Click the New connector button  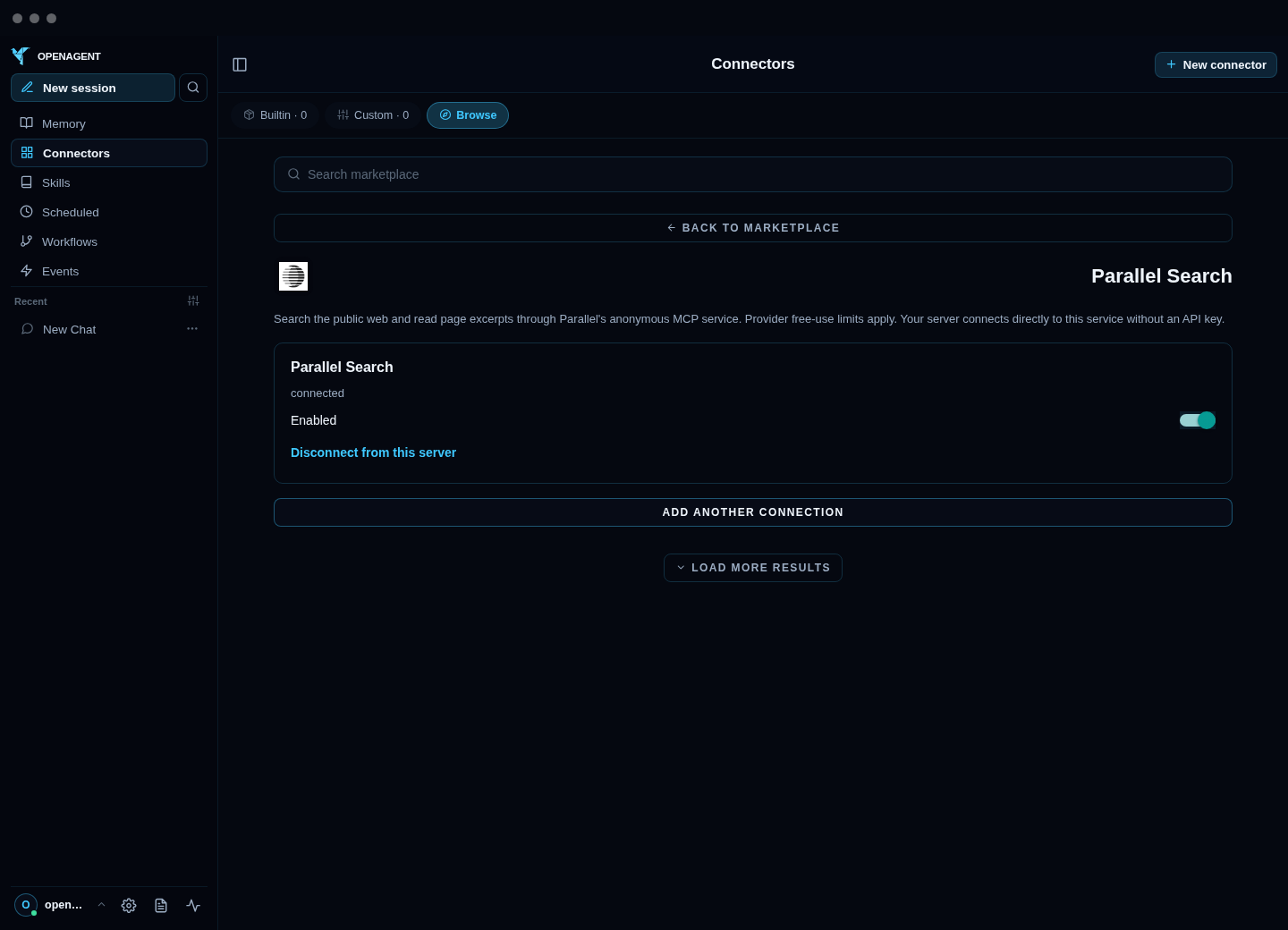point(1216,64)
